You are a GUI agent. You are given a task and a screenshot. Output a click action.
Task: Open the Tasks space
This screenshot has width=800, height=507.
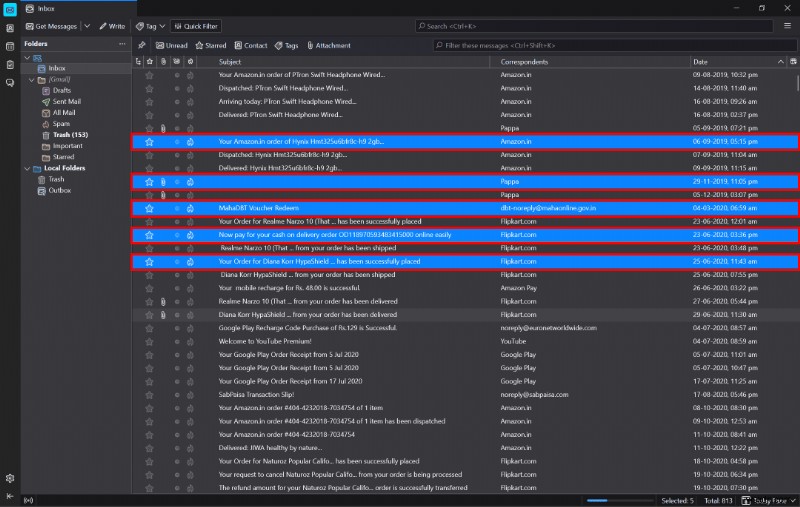(x=10, y=65)
